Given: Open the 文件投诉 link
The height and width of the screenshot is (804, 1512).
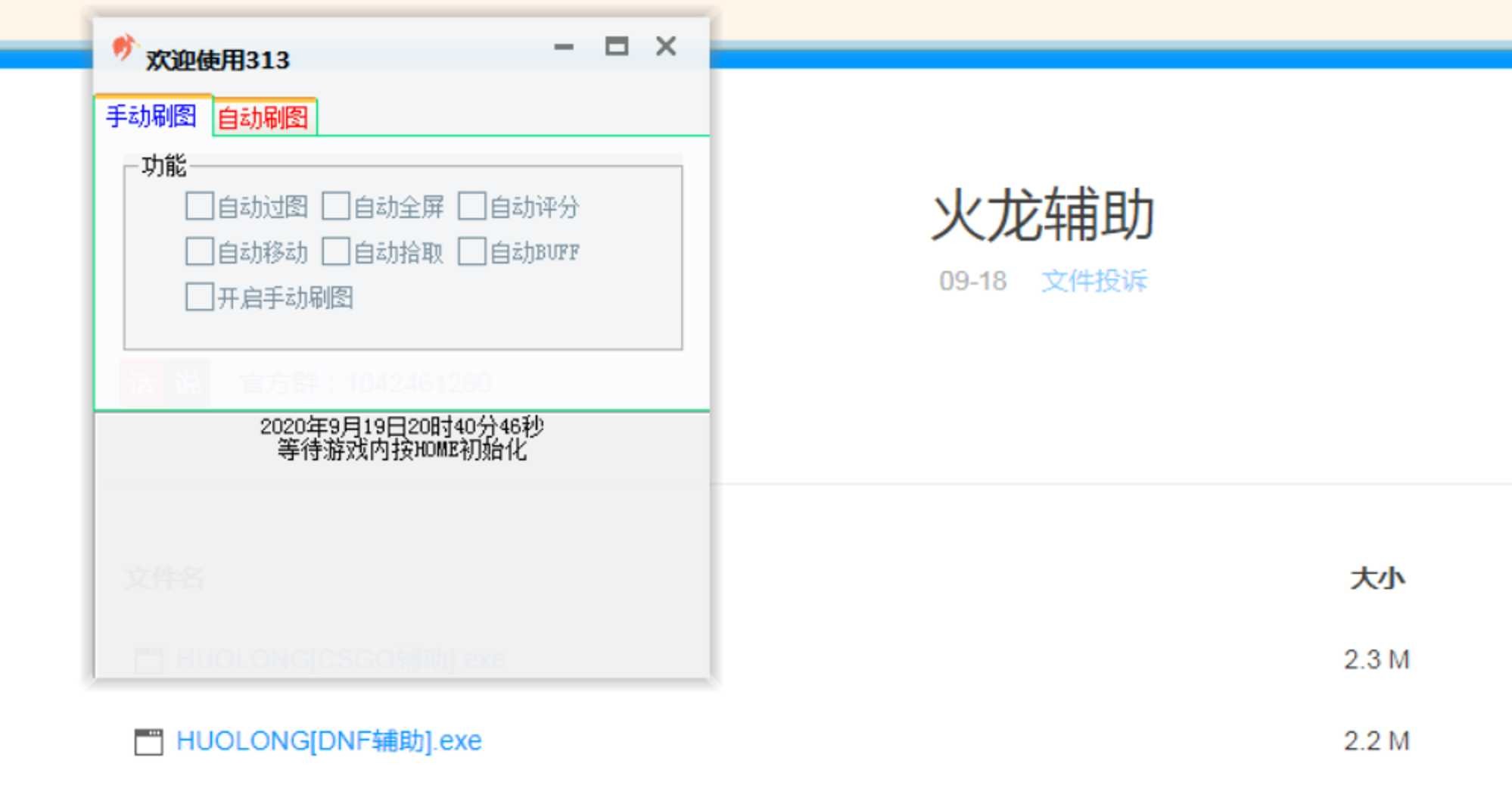Looking at the screenshot, I should point(1094,281).
